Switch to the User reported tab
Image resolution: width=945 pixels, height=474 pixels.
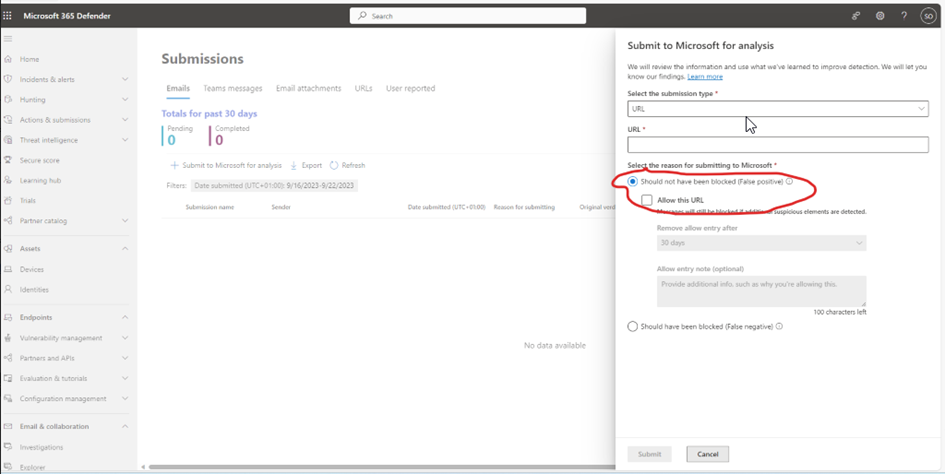(410, 88)
